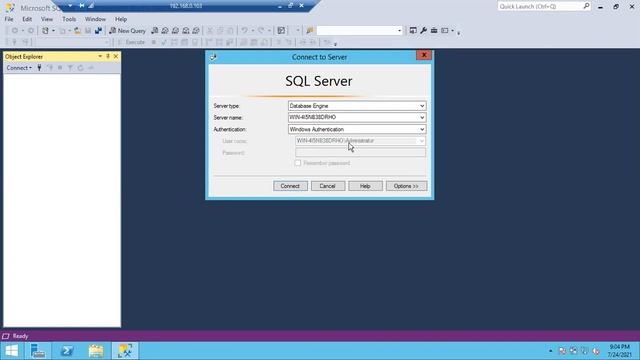This screenshot has height=360, width=640.
Task: Click the Ready status bar text
Action: [x=20, y=336]
